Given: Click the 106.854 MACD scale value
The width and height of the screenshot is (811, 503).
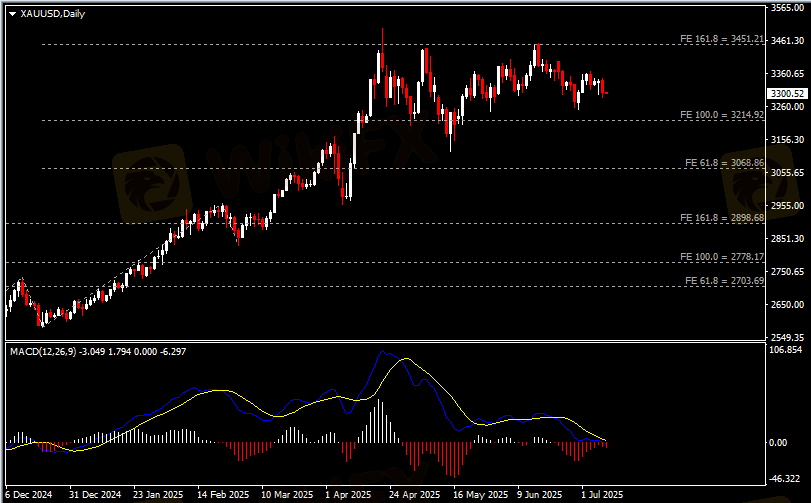Looking at the screenshot, I should click(786, 350).
